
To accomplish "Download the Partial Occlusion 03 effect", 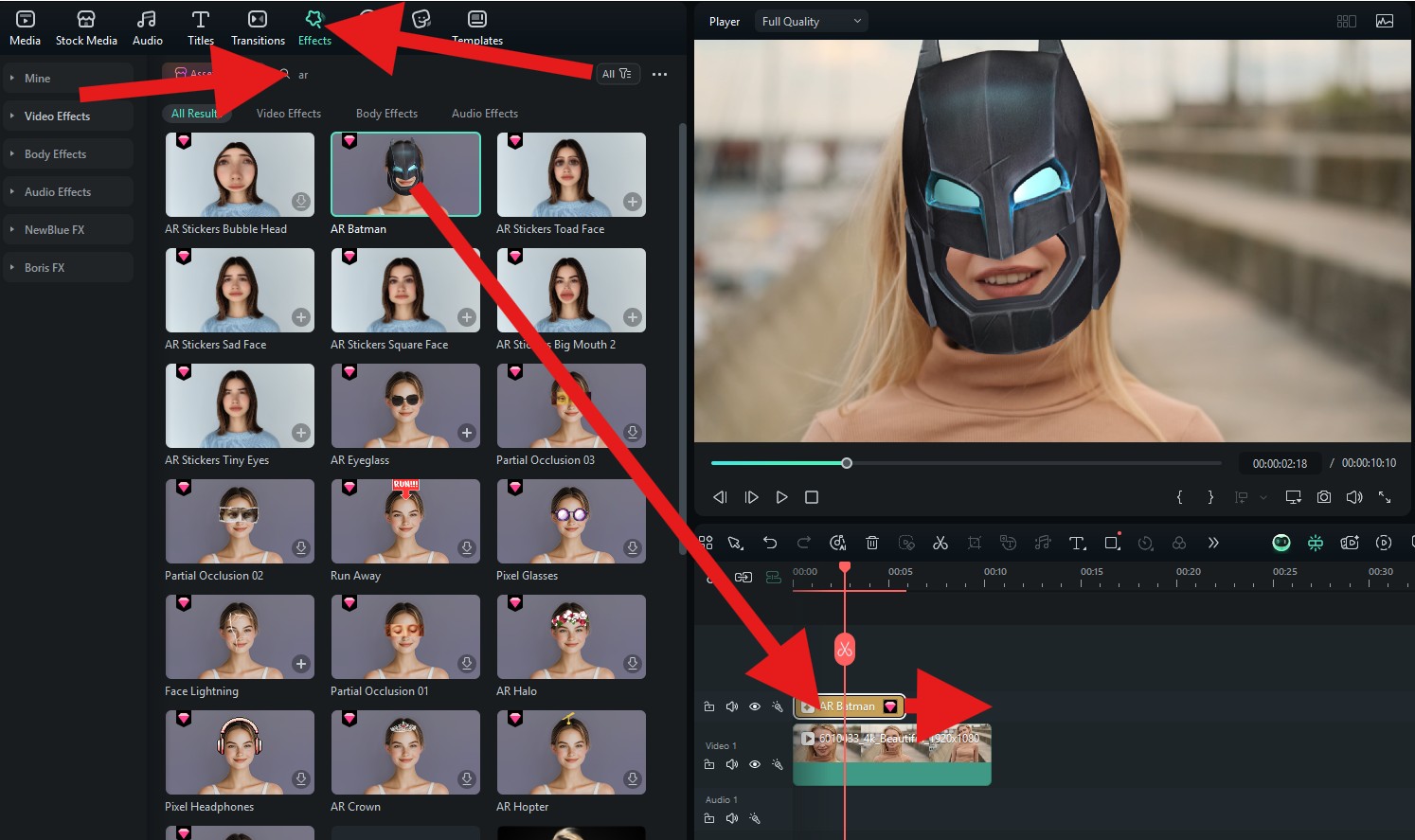I will coord(632,433).
